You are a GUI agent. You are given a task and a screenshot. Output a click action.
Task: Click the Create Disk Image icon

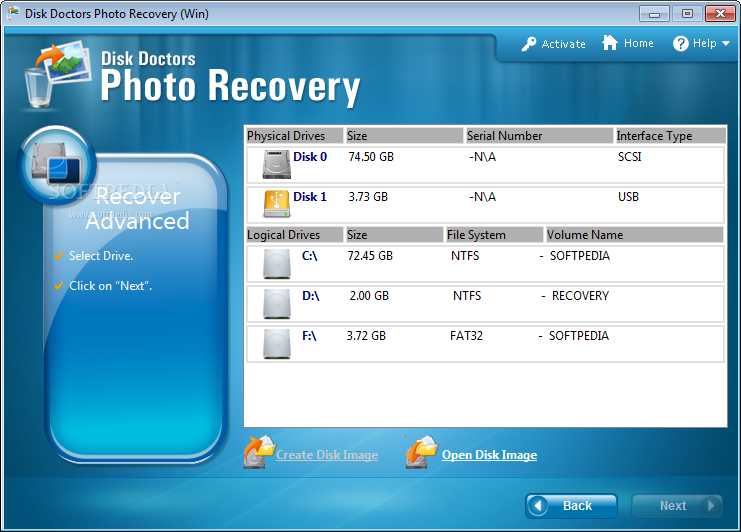click(x=259, y=452)
